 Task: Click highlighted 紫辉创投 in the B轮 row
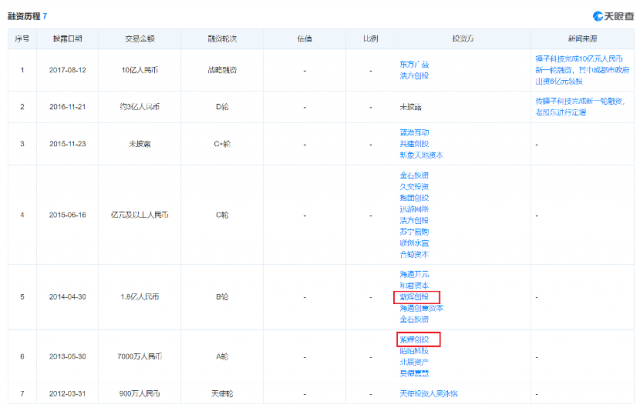(x=414, y=297)
